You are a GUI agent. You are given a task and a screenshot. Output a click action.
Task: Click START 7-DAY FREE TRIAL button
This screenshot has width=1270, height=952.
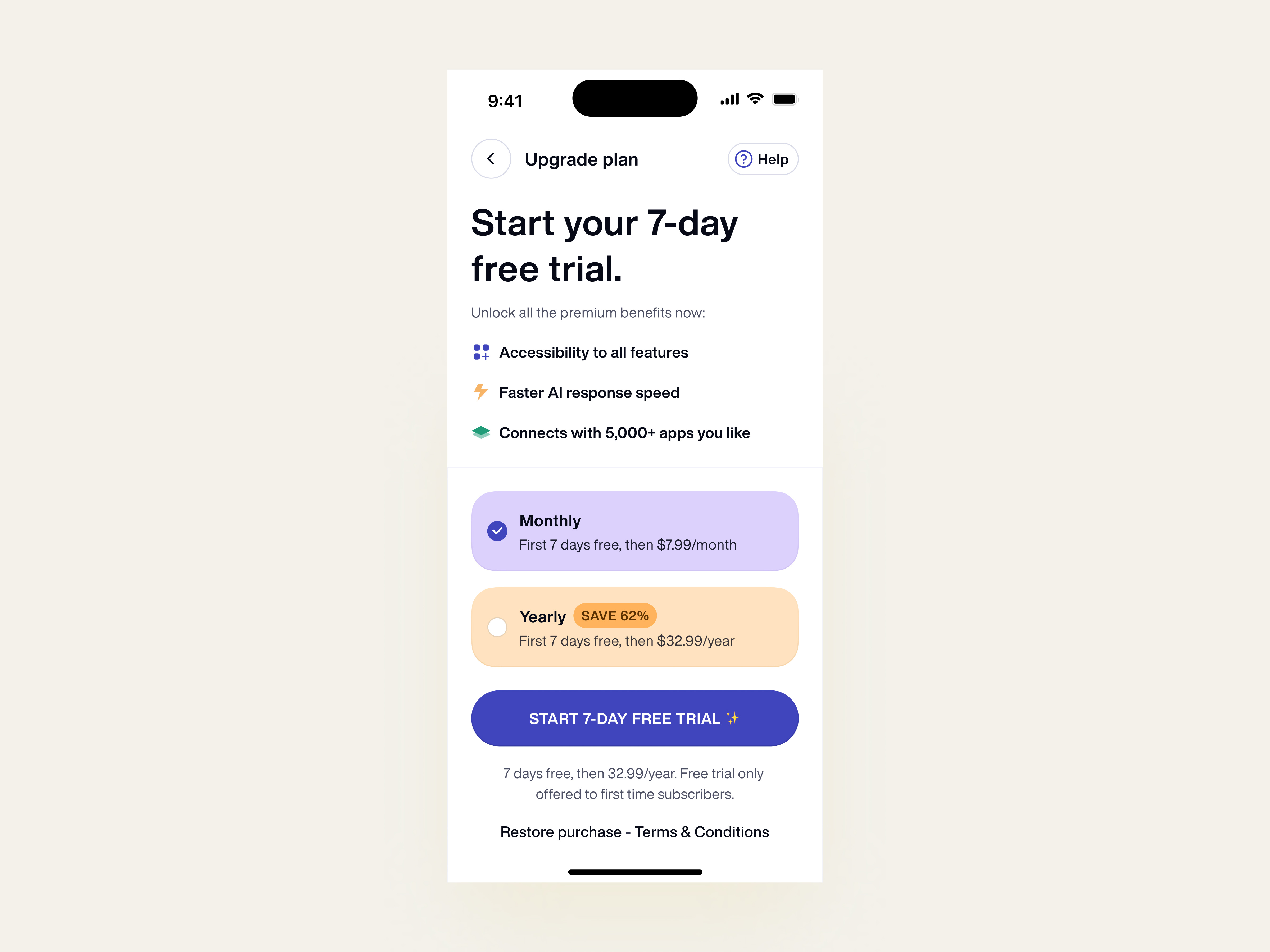click(x=635, y=718)
